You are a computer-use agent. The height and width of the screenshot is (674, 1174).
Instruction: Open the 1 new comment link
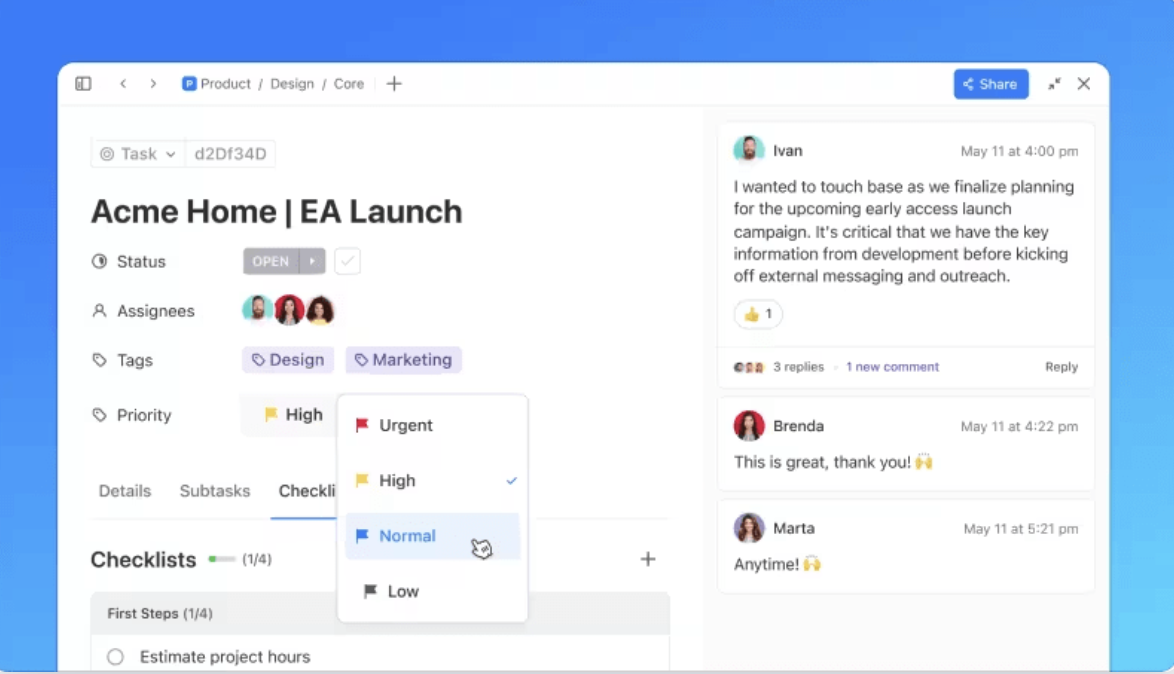tap(892, 367)
